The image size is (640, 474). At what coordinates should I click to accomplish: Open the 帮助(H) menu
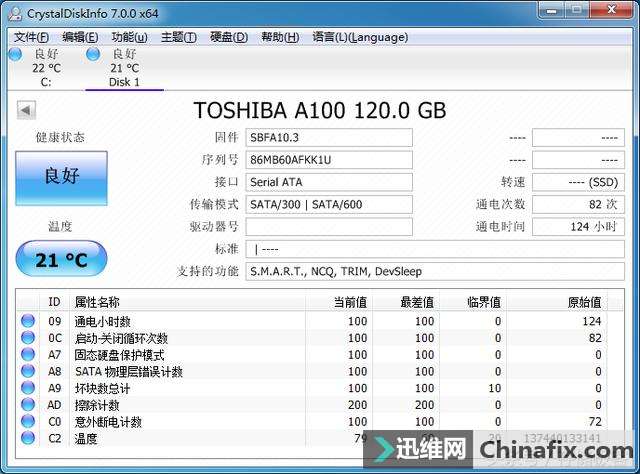[x=280, y=38]
